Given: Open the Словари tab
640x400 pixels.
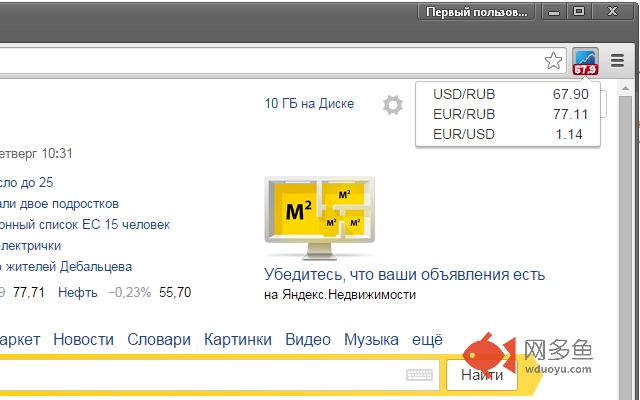Looking at the screenshot, I should pyautogui.click(x=159, y=339).
